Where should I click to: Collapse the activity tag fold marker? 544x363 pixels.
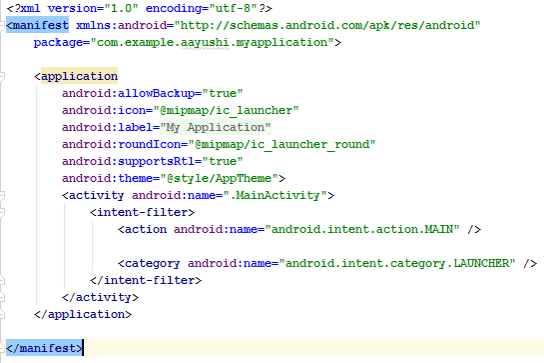[2, 195]
